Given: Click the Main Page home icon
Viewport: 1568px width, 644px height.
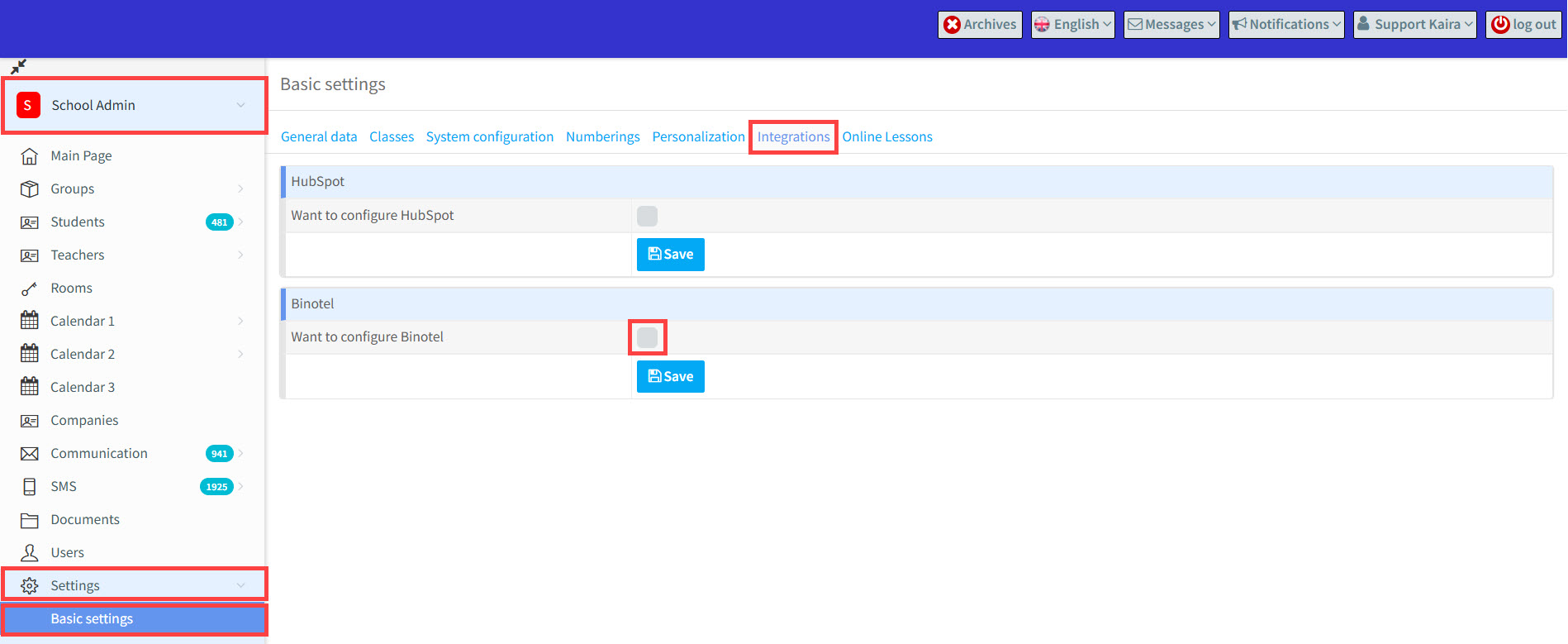Looking at the screenshot, I should tap(30, 155).
